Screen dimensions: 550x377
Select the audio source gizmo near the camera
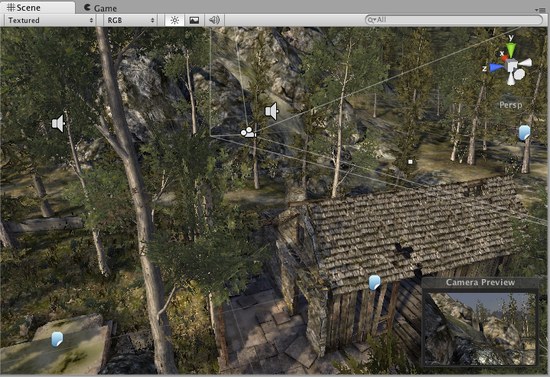271,112
